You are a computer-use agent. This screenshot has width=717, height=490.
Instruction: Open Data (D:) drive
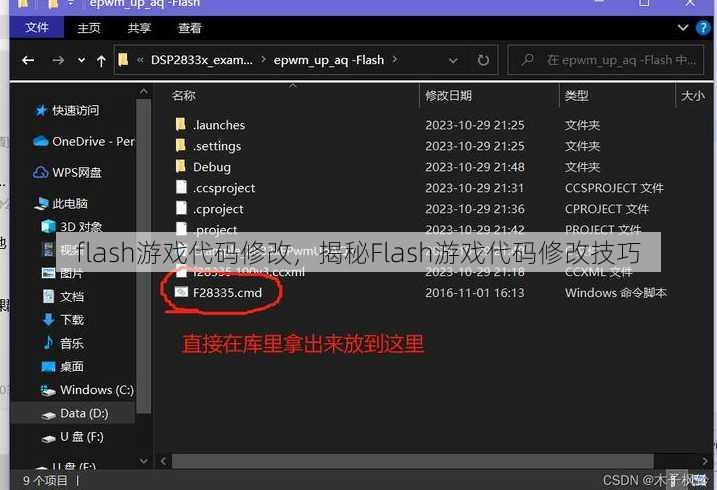[x=84, y=413]
